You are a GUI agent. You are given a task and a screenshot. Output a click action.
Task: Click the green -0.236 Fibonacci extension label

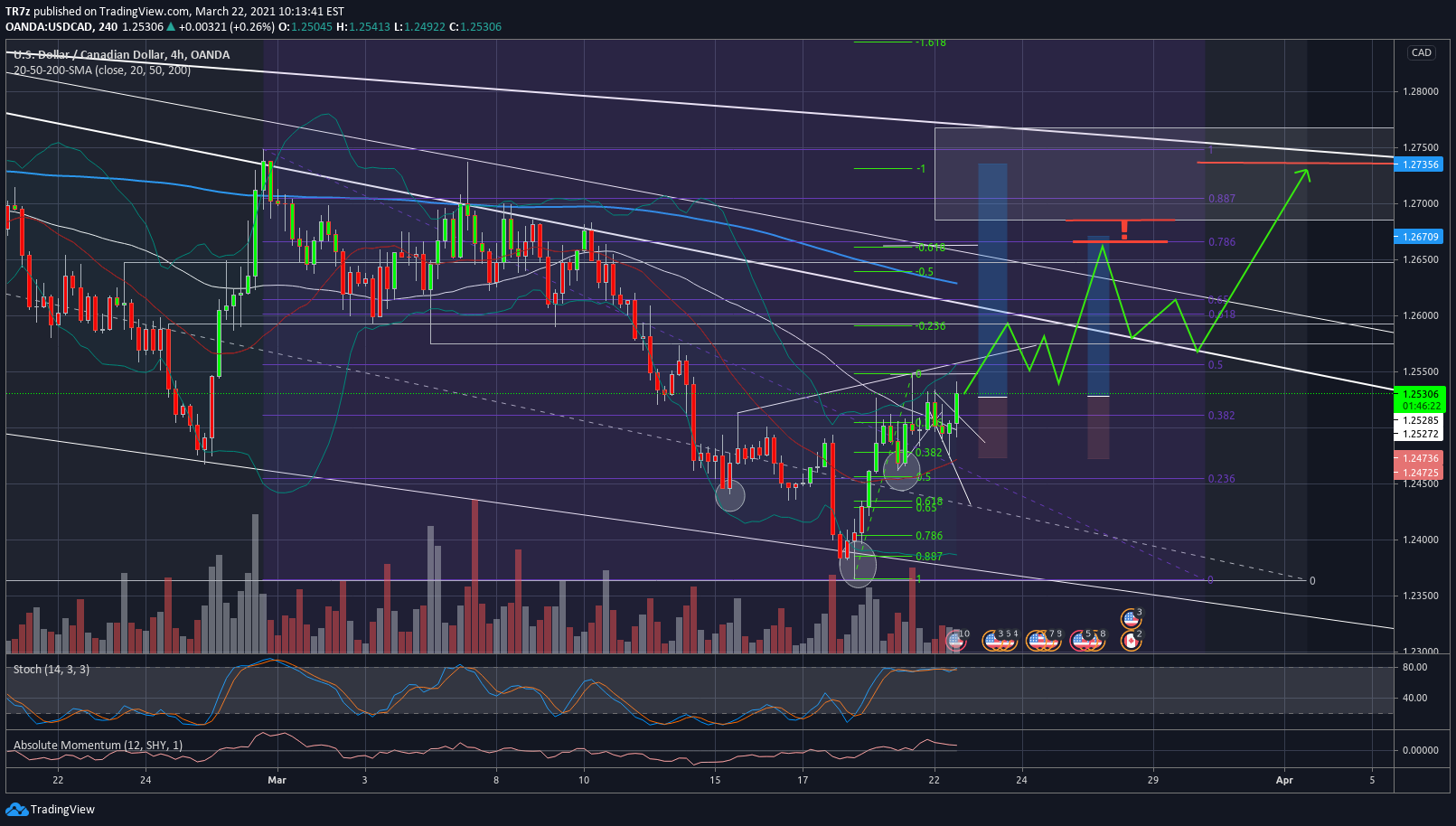click(x=930, y=326)
